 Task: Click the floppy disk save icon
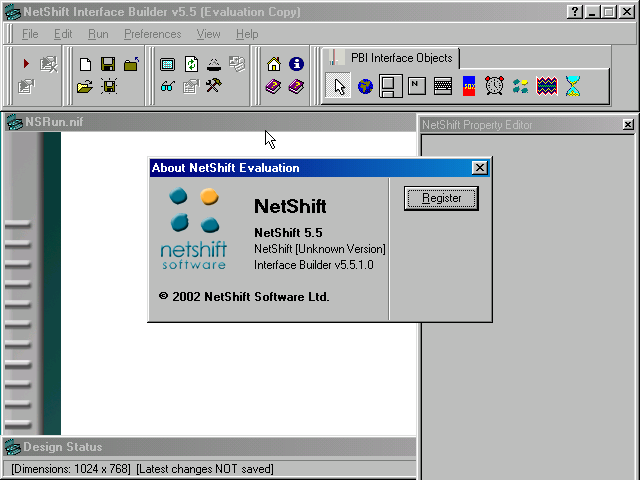[x=108, y=64]
